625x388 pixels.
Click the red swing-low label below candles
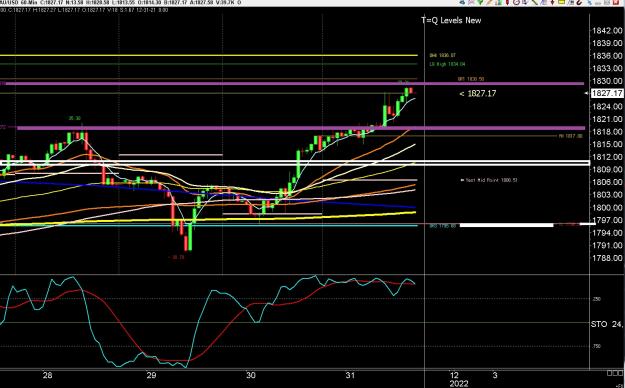click(176, 257)
